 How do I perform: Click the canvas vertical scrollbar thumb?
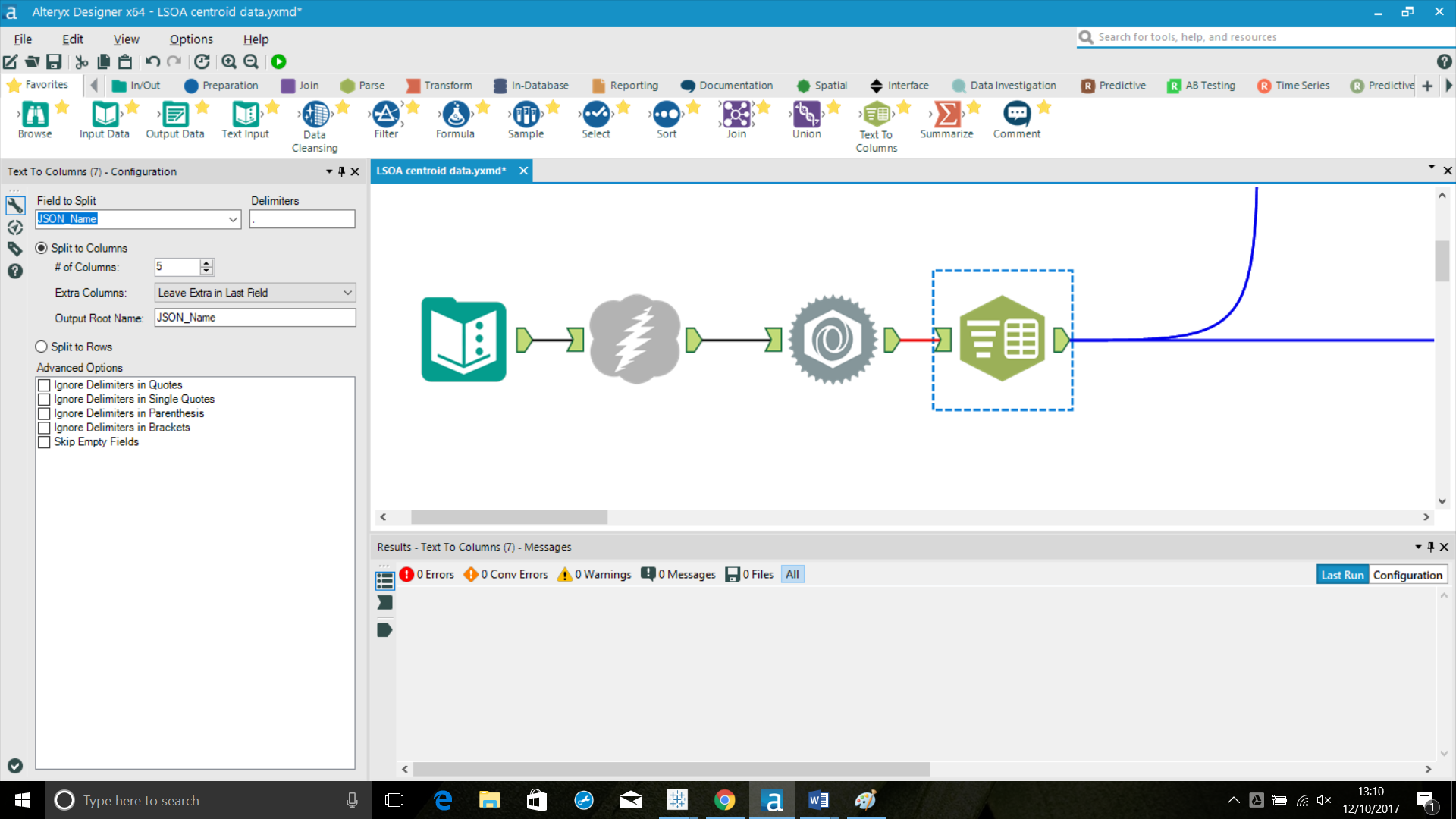[1442, 260]
